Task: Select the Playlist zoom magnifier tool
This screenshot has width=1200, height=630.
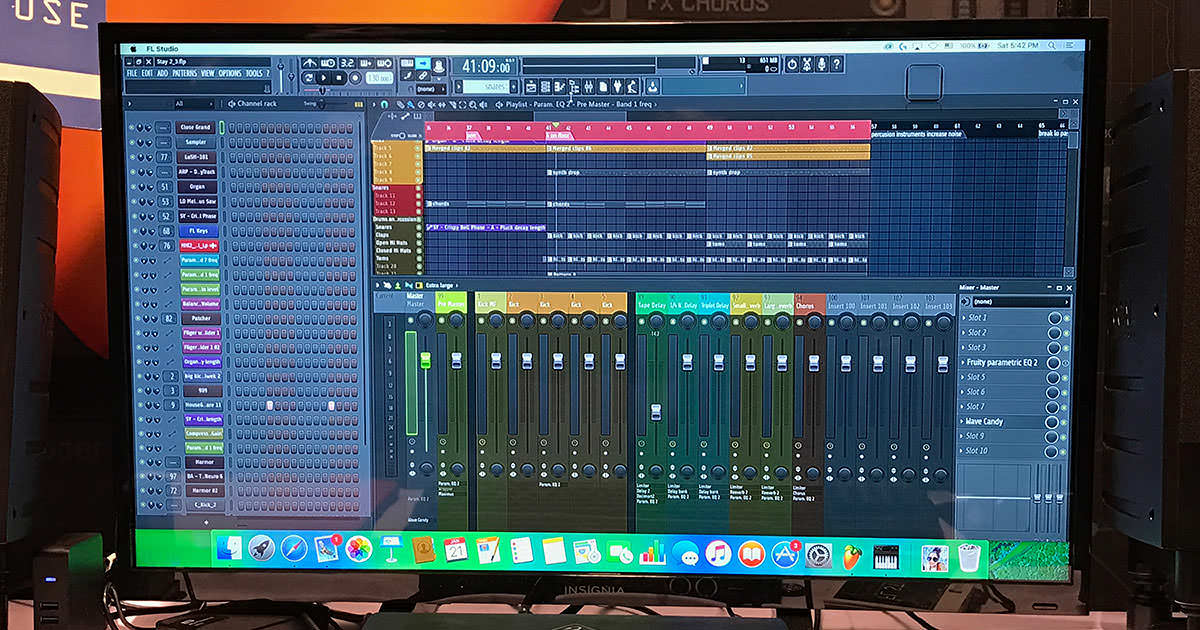Action: pyautogui.click(x=473, y=104)
